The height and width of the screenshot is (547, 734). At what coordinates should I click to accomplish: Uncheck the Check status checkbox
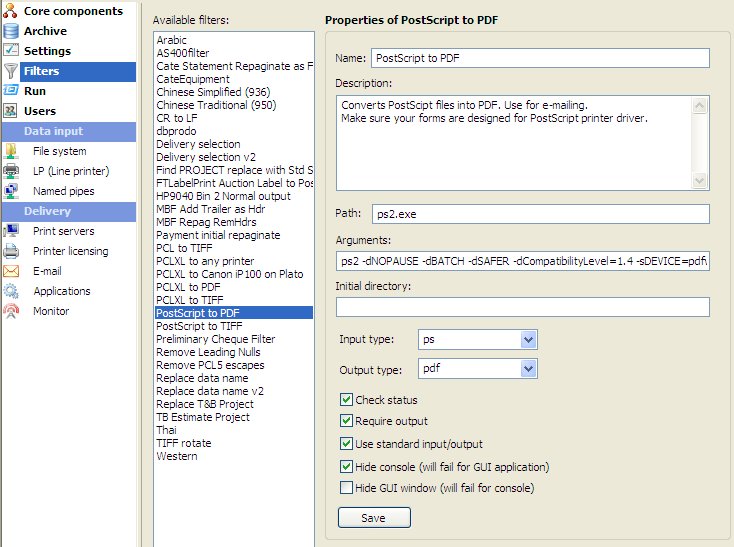coord(346,400)
